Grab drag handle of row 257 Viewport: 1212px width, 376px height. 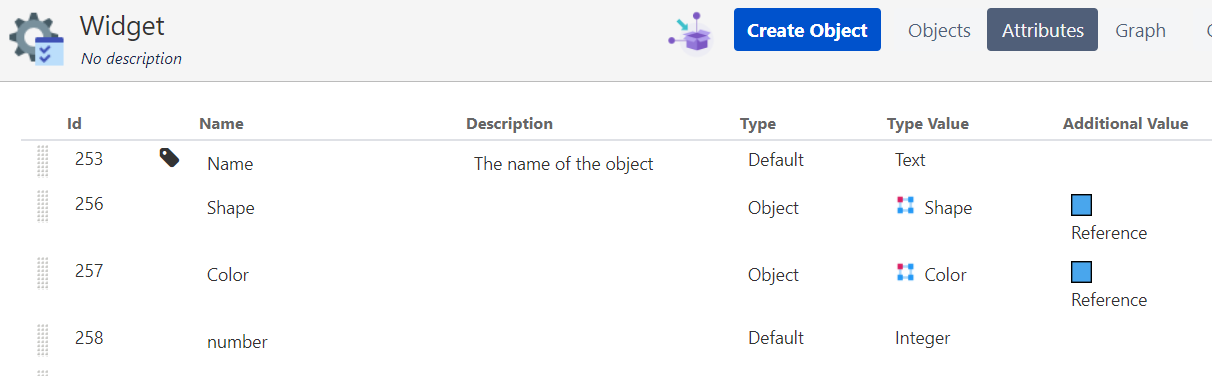click(x=43, y=273)
